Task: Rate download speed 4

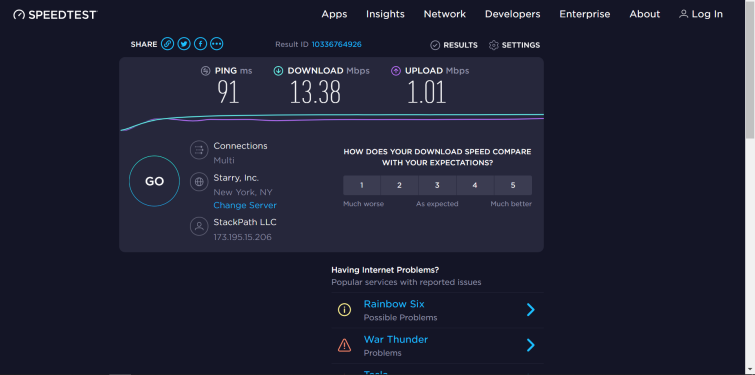Action: click(475, 185)
